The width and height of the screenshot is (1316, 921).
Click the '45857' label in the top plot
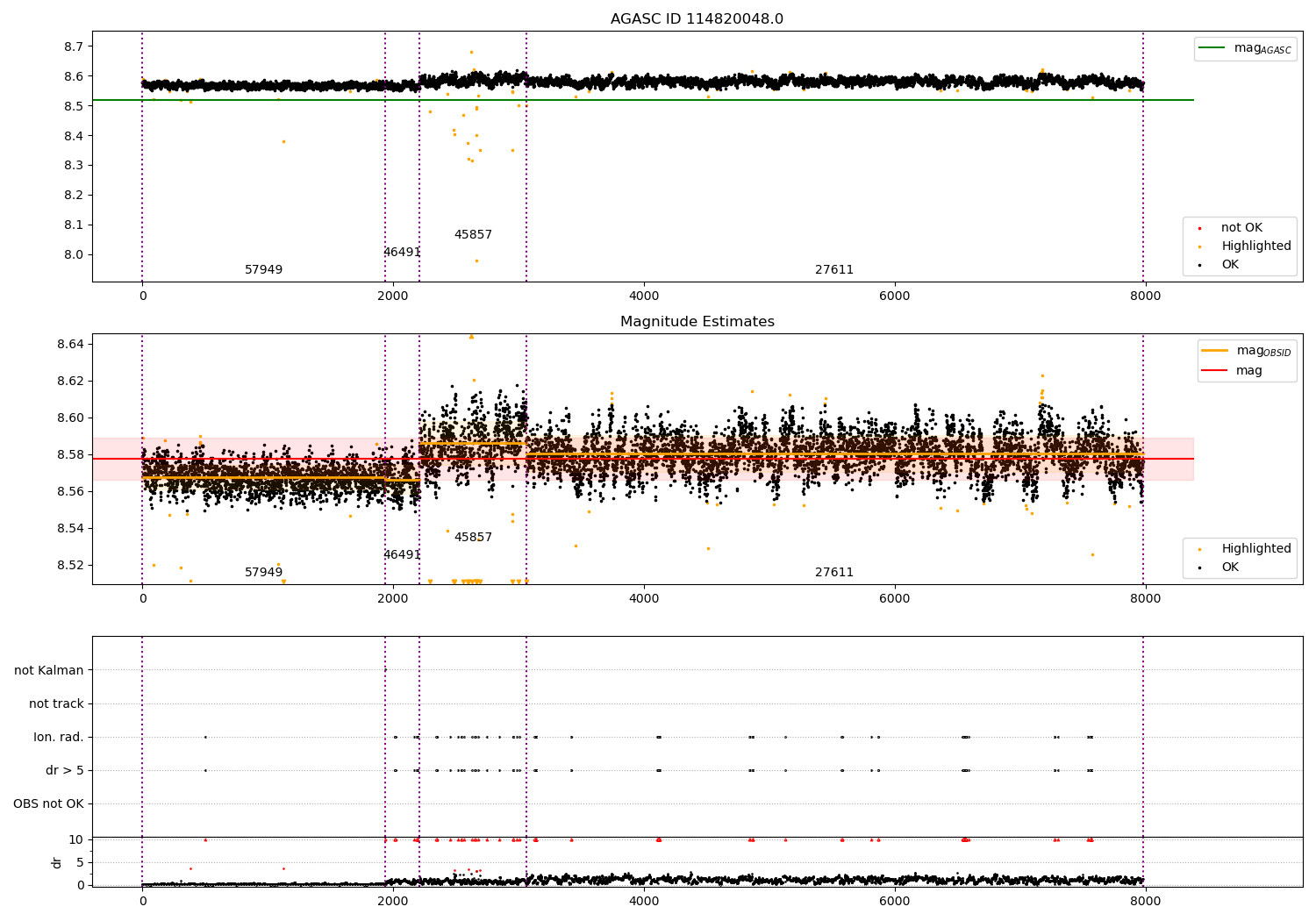point(473,235)
